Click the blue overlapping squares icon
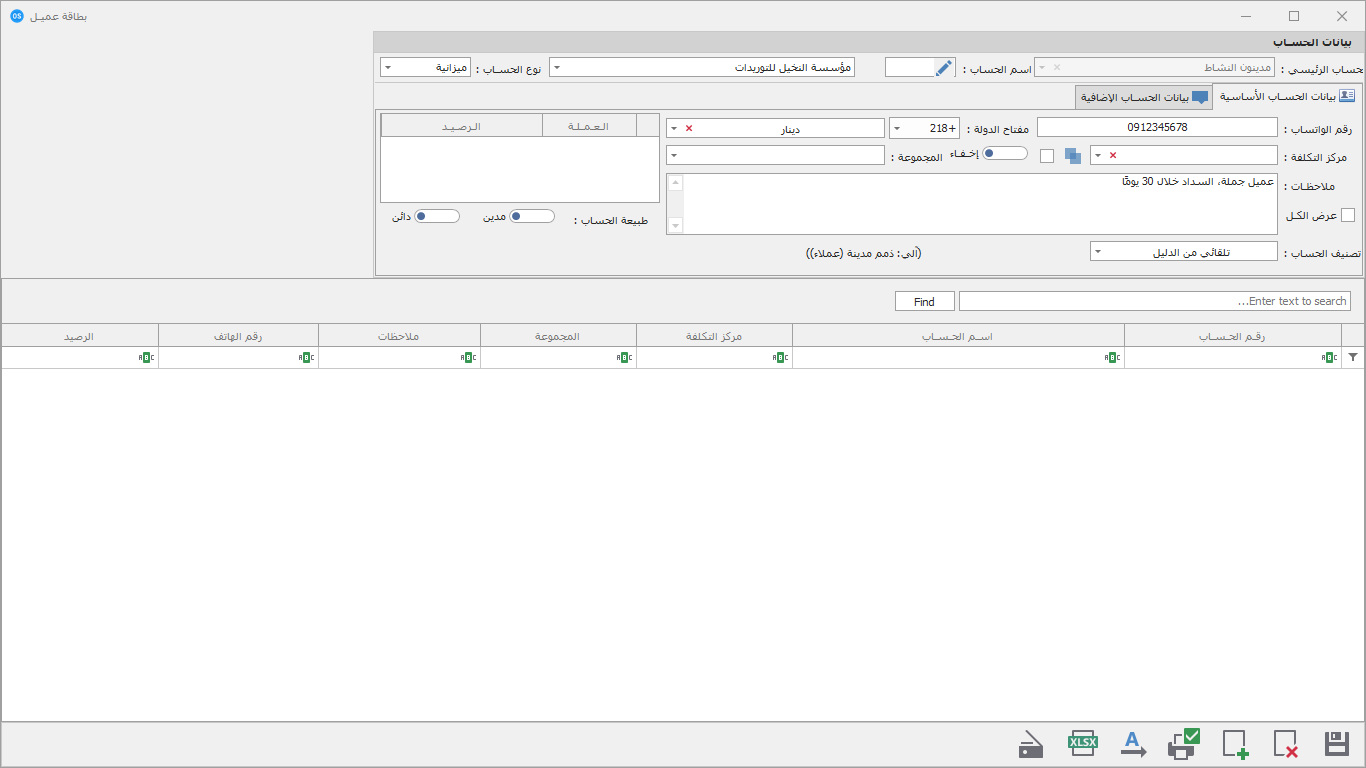 coord(1072,156)
